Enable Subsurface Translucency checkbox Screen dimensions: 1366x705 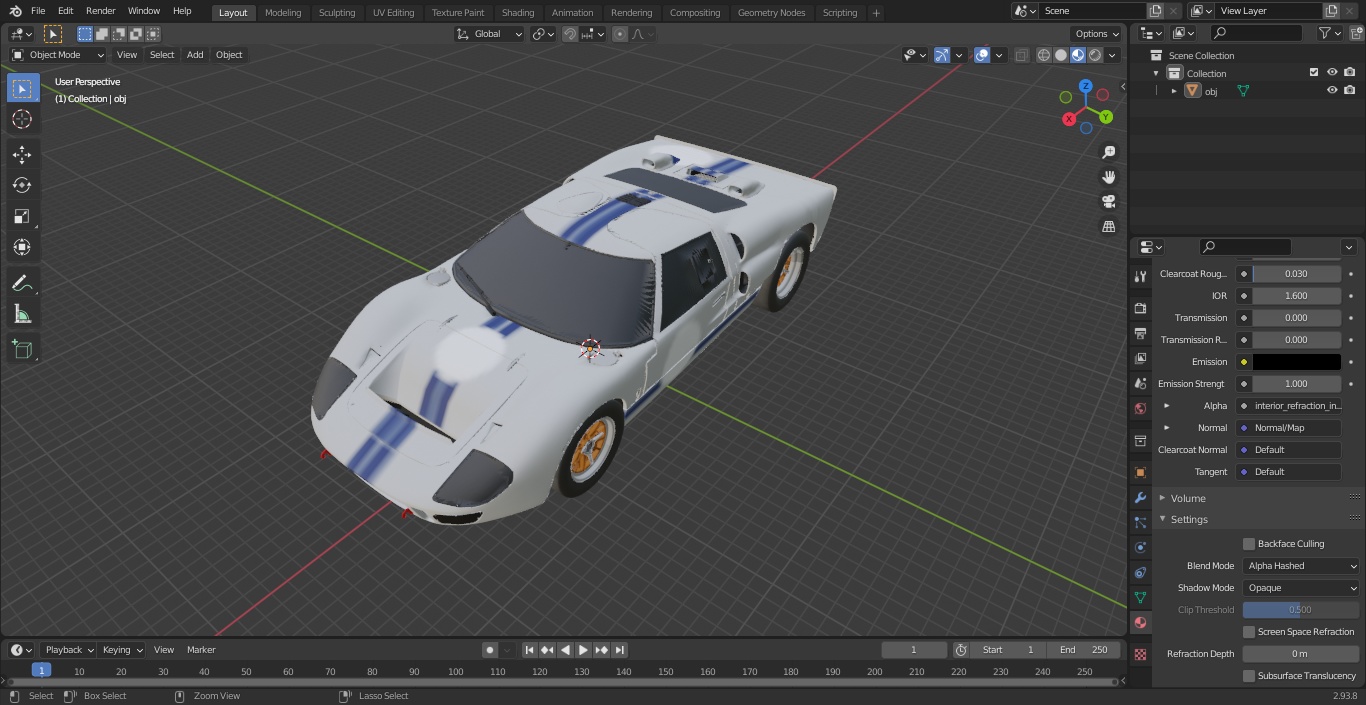pos(1249,676)
